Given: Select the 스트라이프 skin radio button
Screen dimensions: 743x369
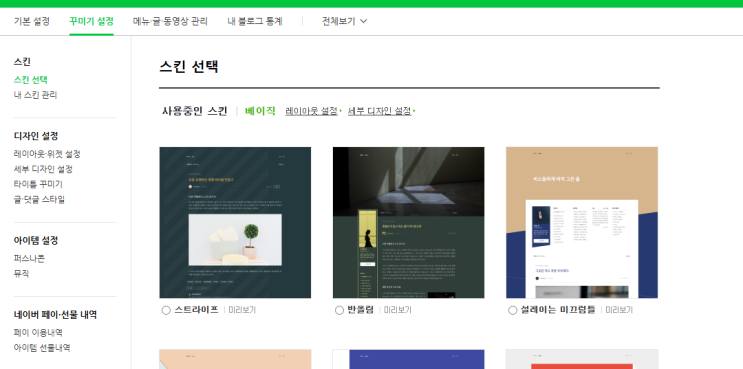Looking at the screenshot, I should [x=166, y=311].
